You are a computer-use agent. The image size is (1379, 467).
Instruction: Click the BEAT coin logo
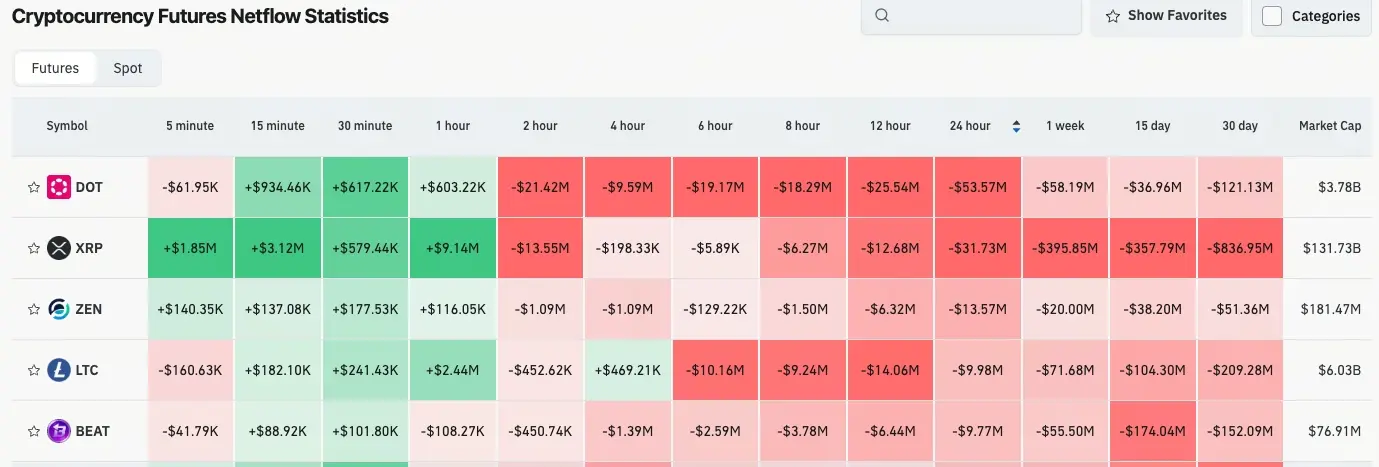[59, 431]
